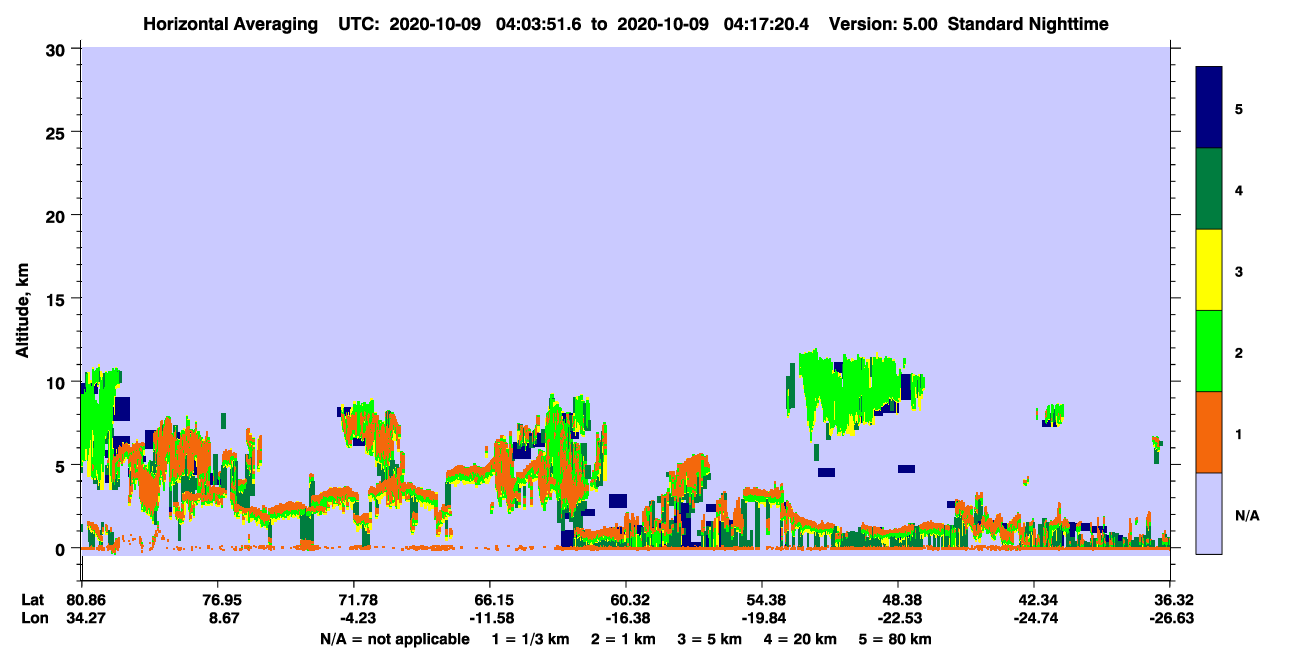Image resolution: width=1300 pixels, height=667 pixels.
Task: Click legend text 'N/A = not applicable'
Action: click(394, 639)
